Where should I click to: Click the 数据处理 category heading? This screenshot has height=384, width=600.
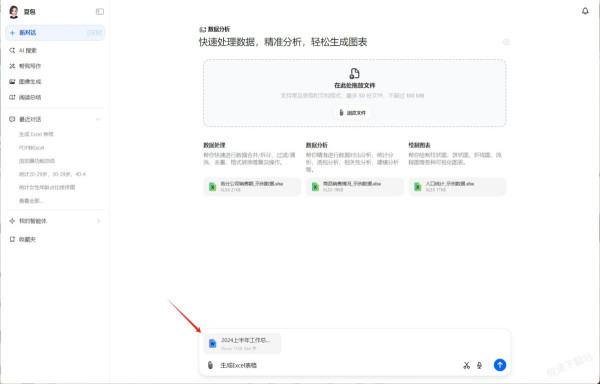[214, 145]
